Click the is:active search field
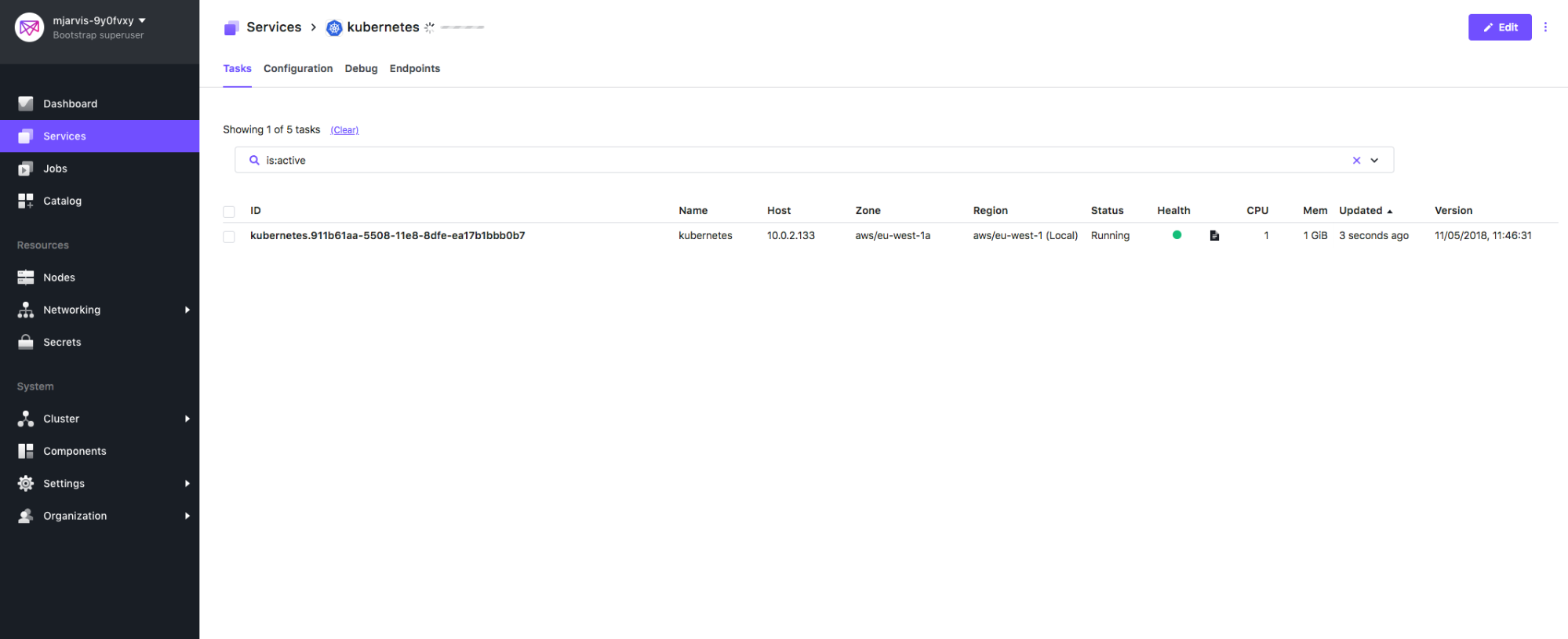This screenshot has width=1568, height=639. pyautogui.click(x=784, y=160)
